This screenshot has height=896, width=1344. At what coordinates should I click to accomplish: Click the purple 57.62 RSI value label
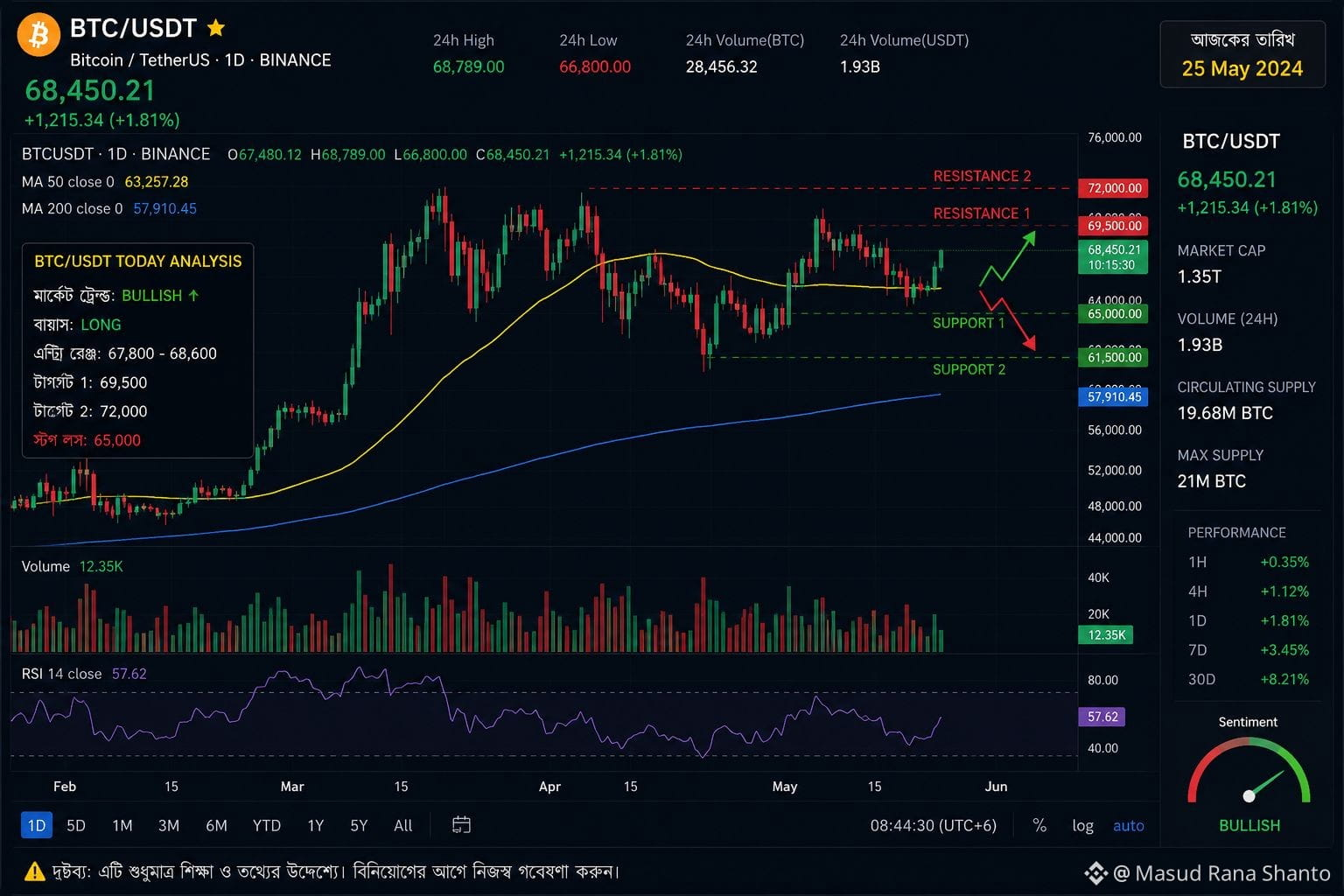[x=1102, y=717]
